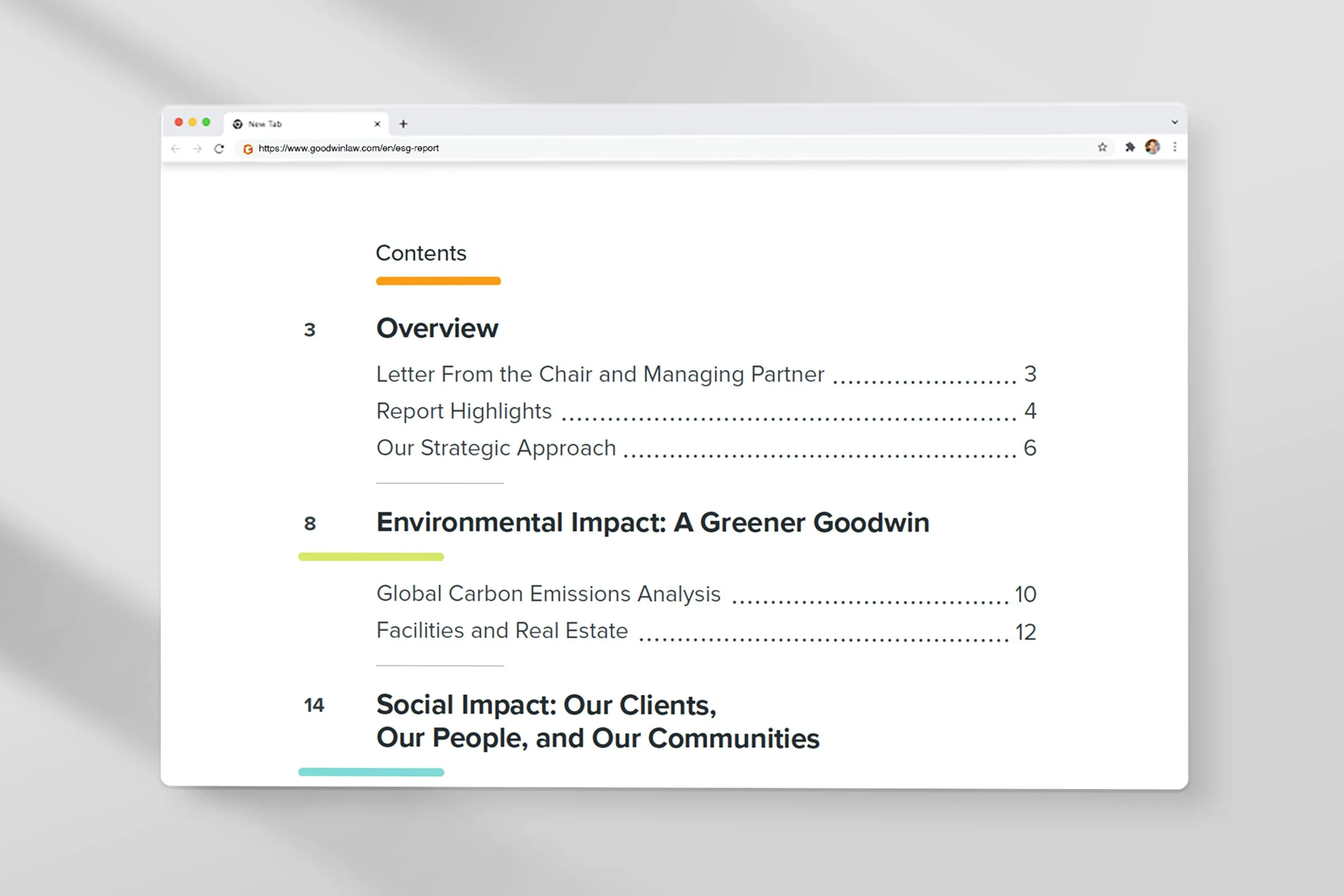Go to Report Highlights entry
The height and width of the screenshot is (896, 1344).
(464, 412)
